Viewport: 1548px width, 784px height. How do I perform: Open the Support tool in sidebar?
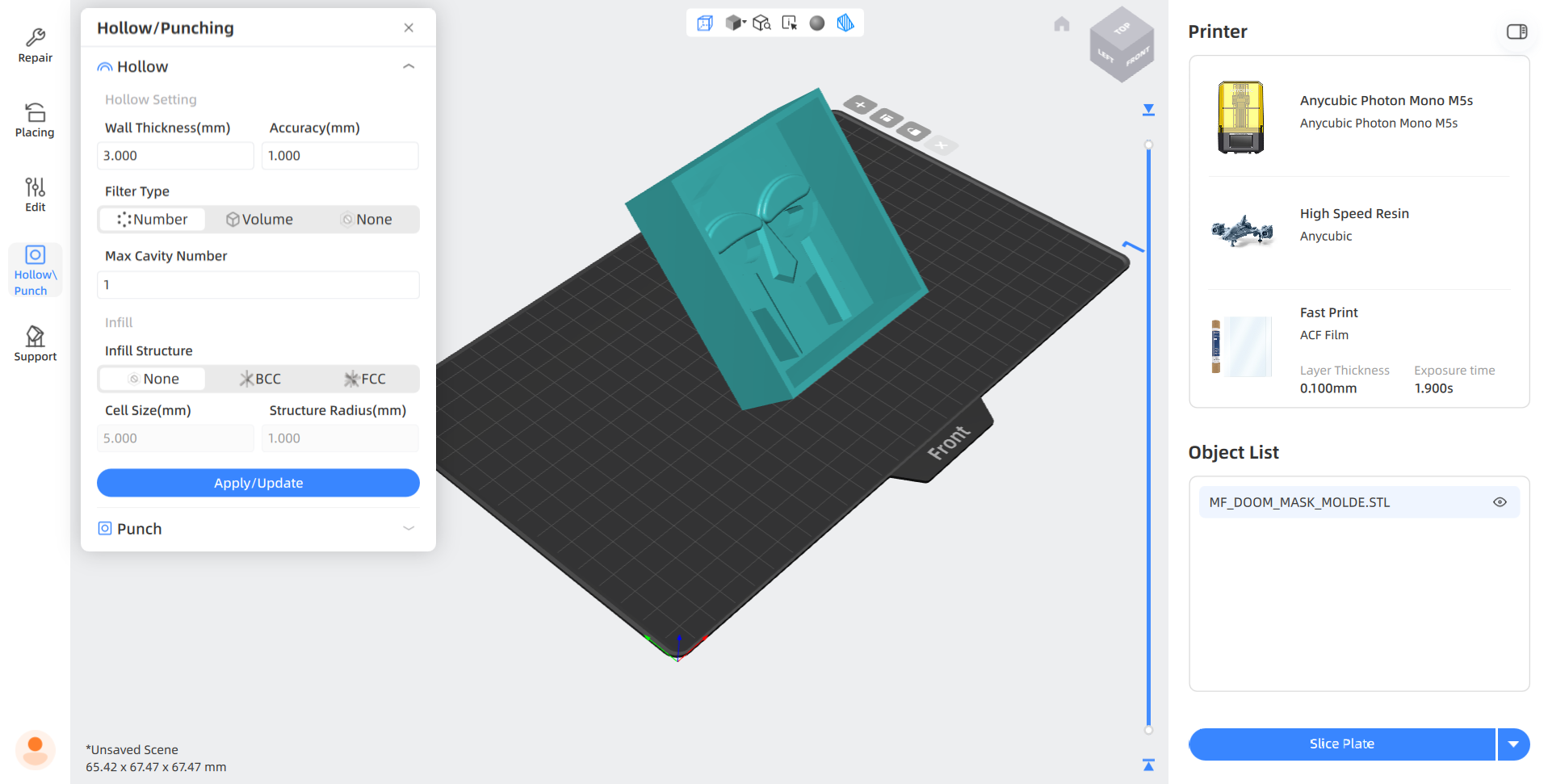[x=35, y=344]
